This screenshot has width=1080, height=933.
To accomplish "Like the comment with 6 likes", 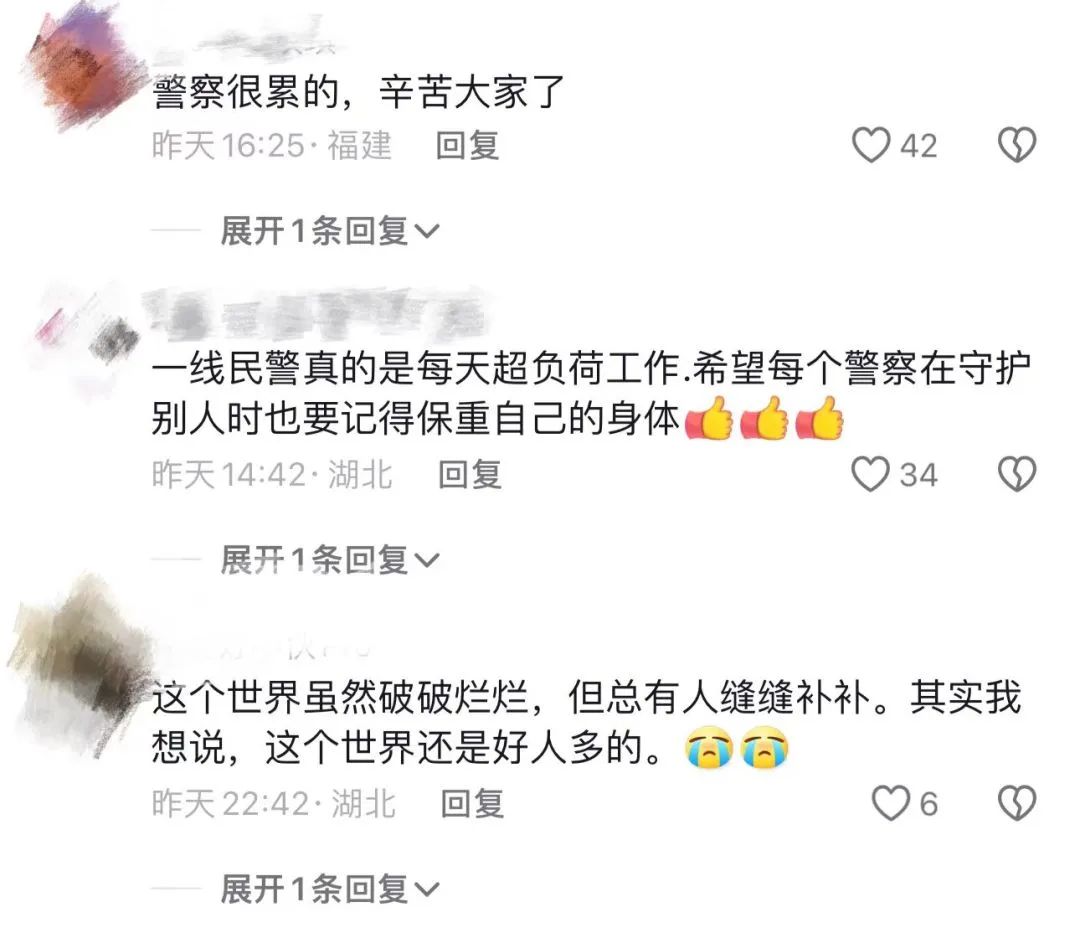I will [x=891, y=804].
